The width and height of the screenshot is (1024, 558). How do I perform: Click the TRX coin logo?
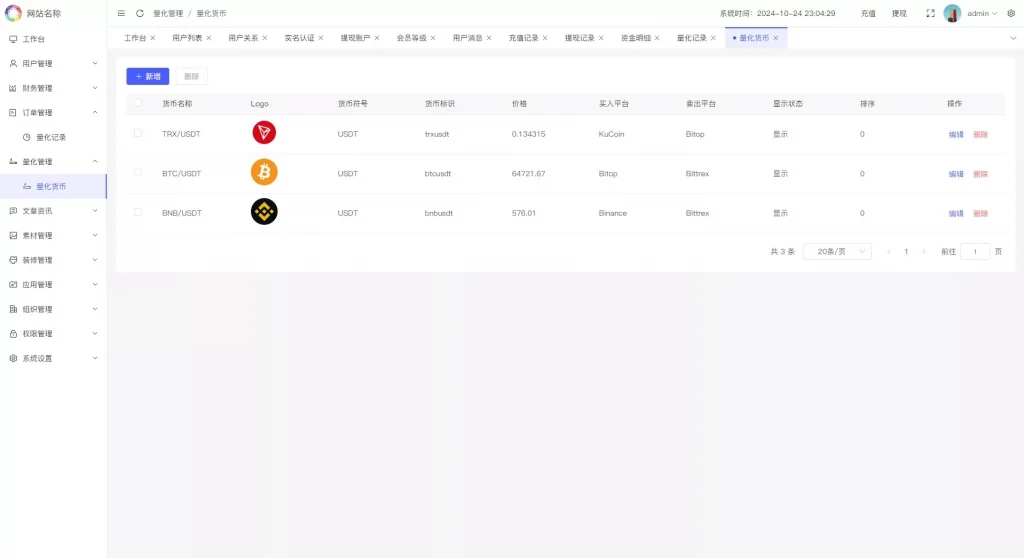(x=264, y=133)
